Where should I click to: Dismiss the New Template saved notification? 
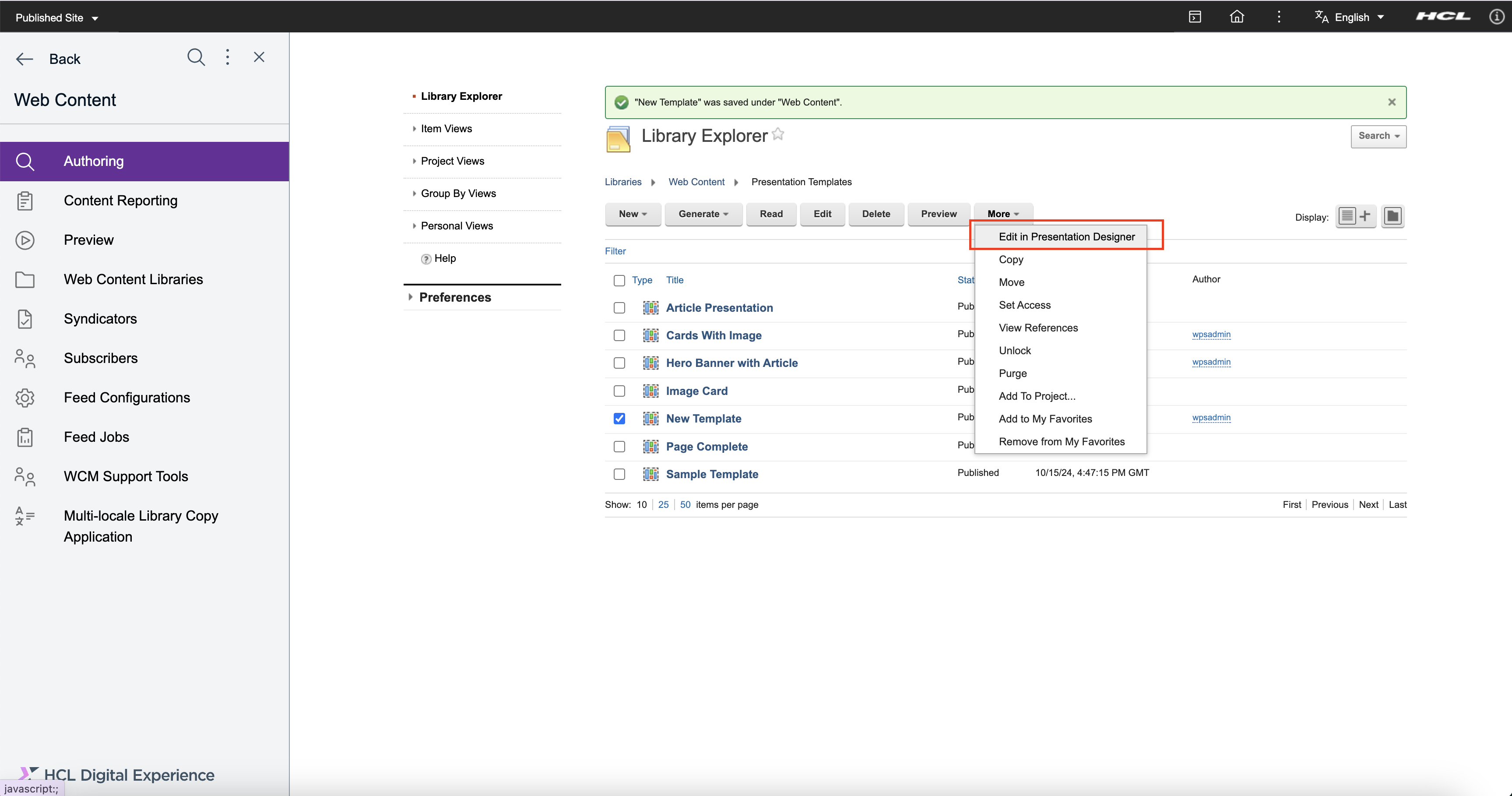pos(1392,102)
